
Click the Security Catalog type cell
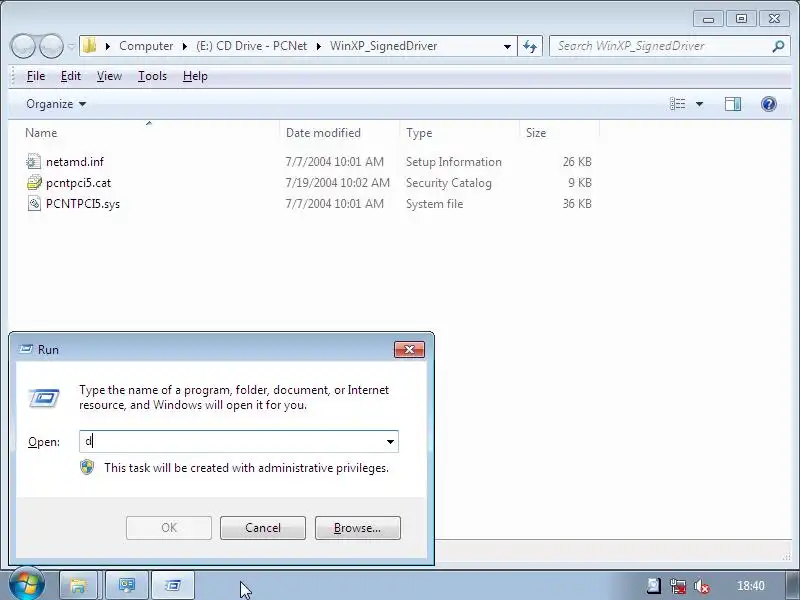pos(448,183)
